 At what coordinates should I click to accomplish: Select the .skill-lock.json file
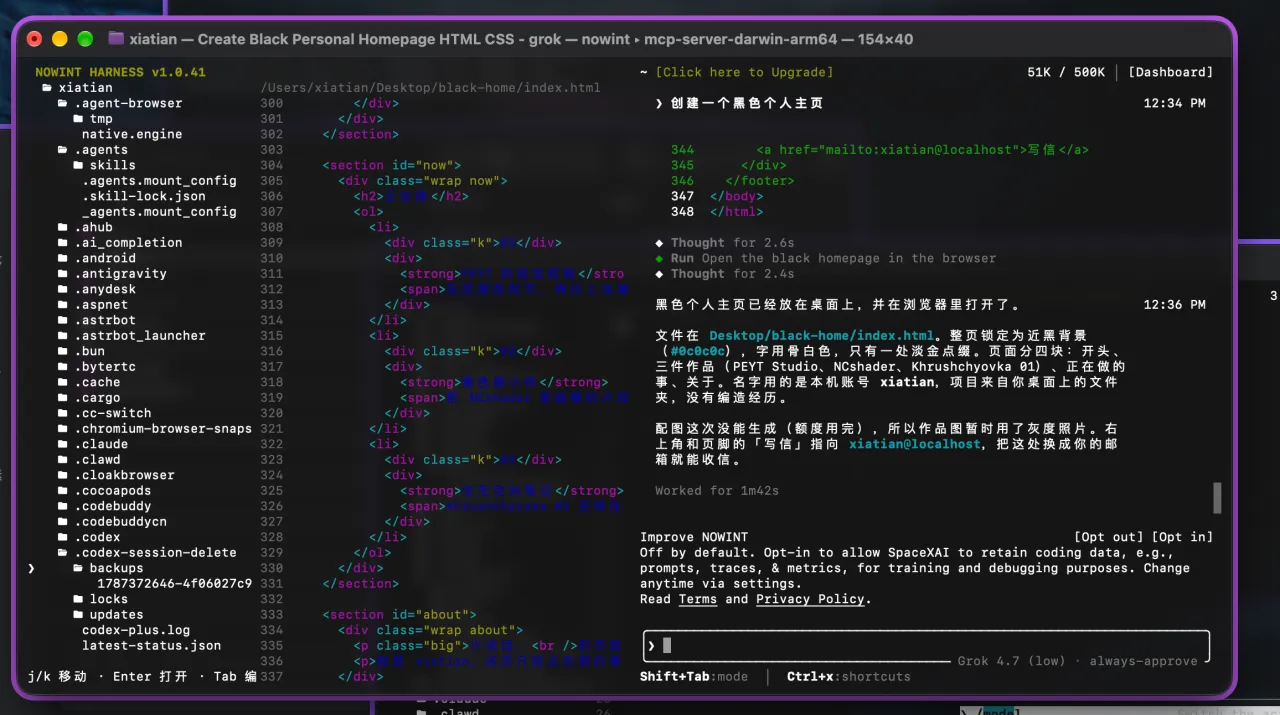click(144, 196)
